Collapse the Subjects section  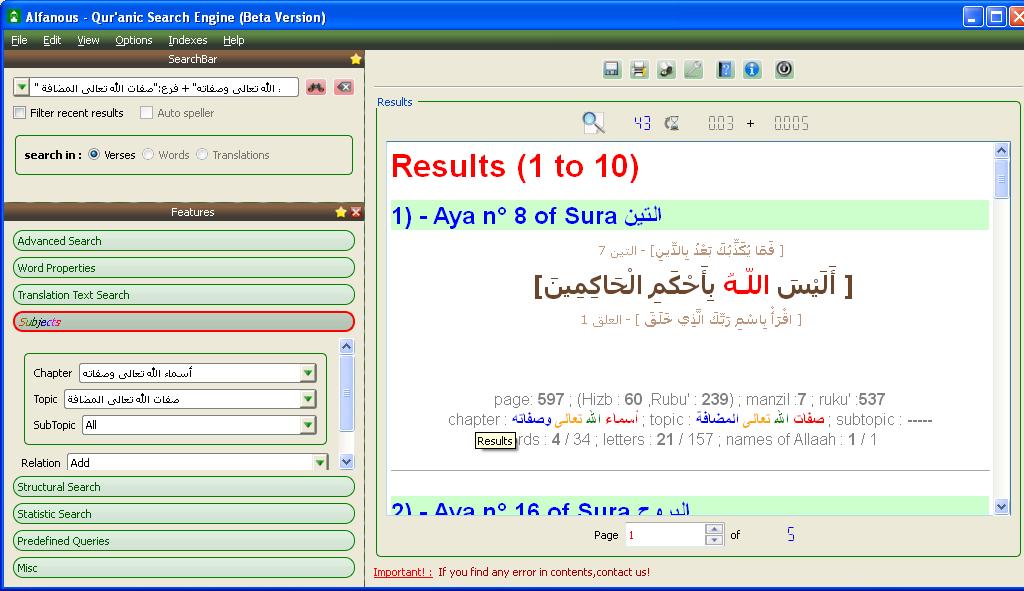[184, 322]
